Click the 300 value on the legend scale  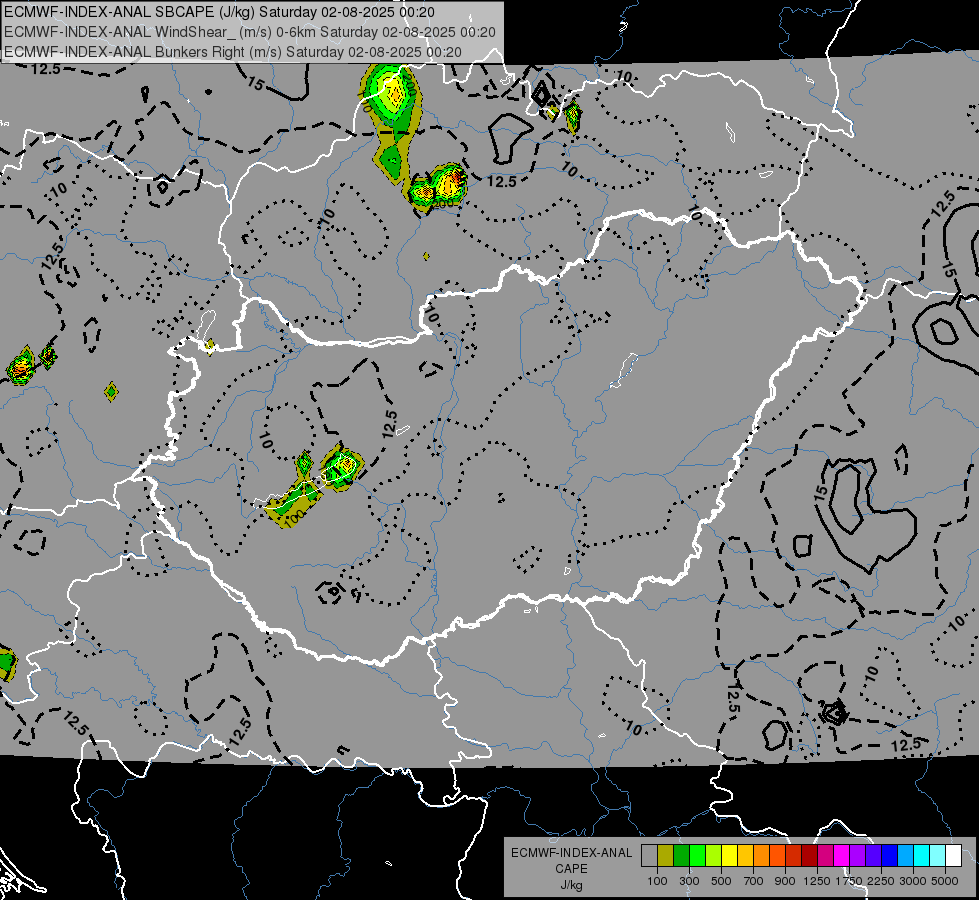coord(689,881)
